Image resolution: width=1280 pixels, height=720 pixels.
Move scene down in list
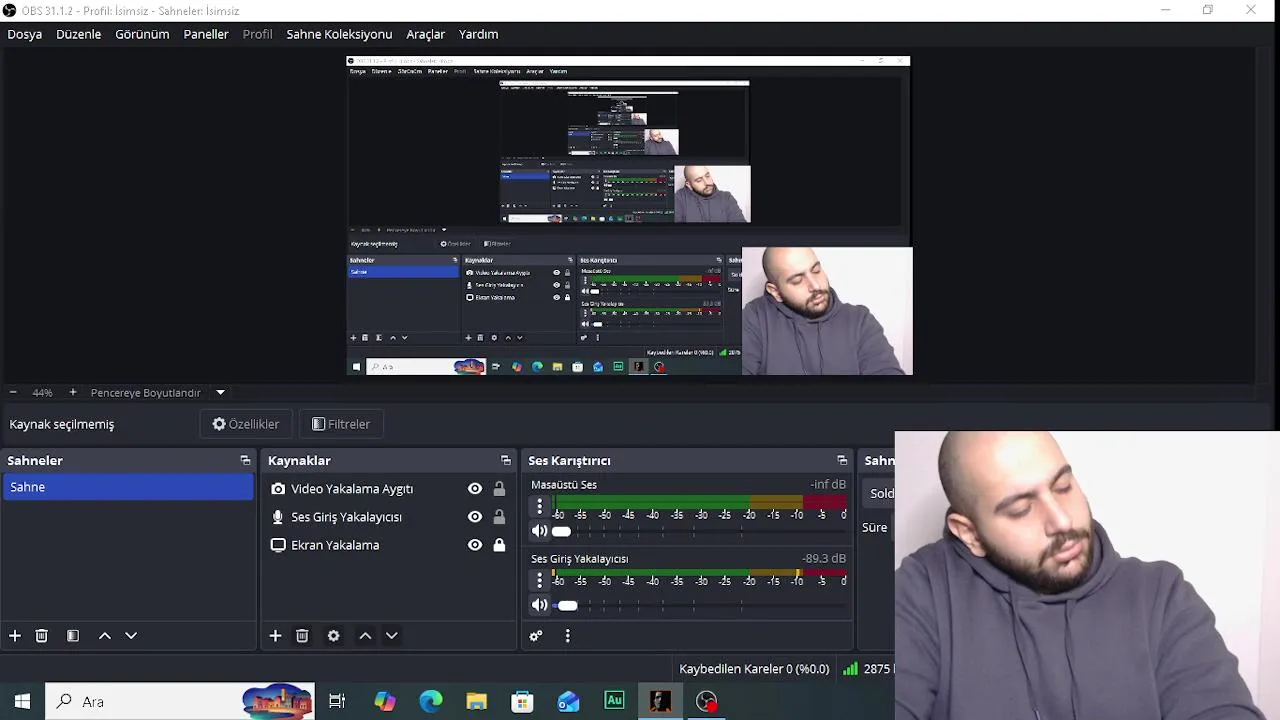click(131, 636)
